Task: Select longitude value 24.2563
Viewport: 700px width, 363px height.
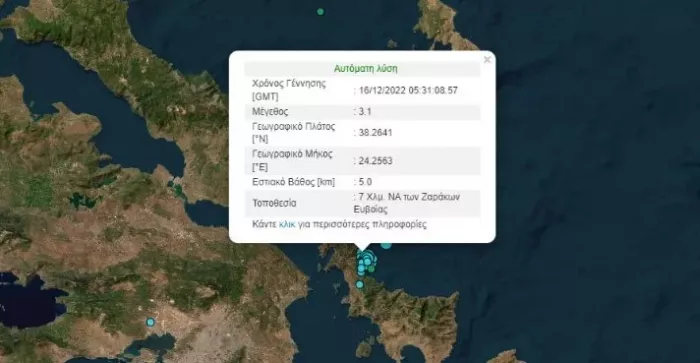Action: [375, 161]
